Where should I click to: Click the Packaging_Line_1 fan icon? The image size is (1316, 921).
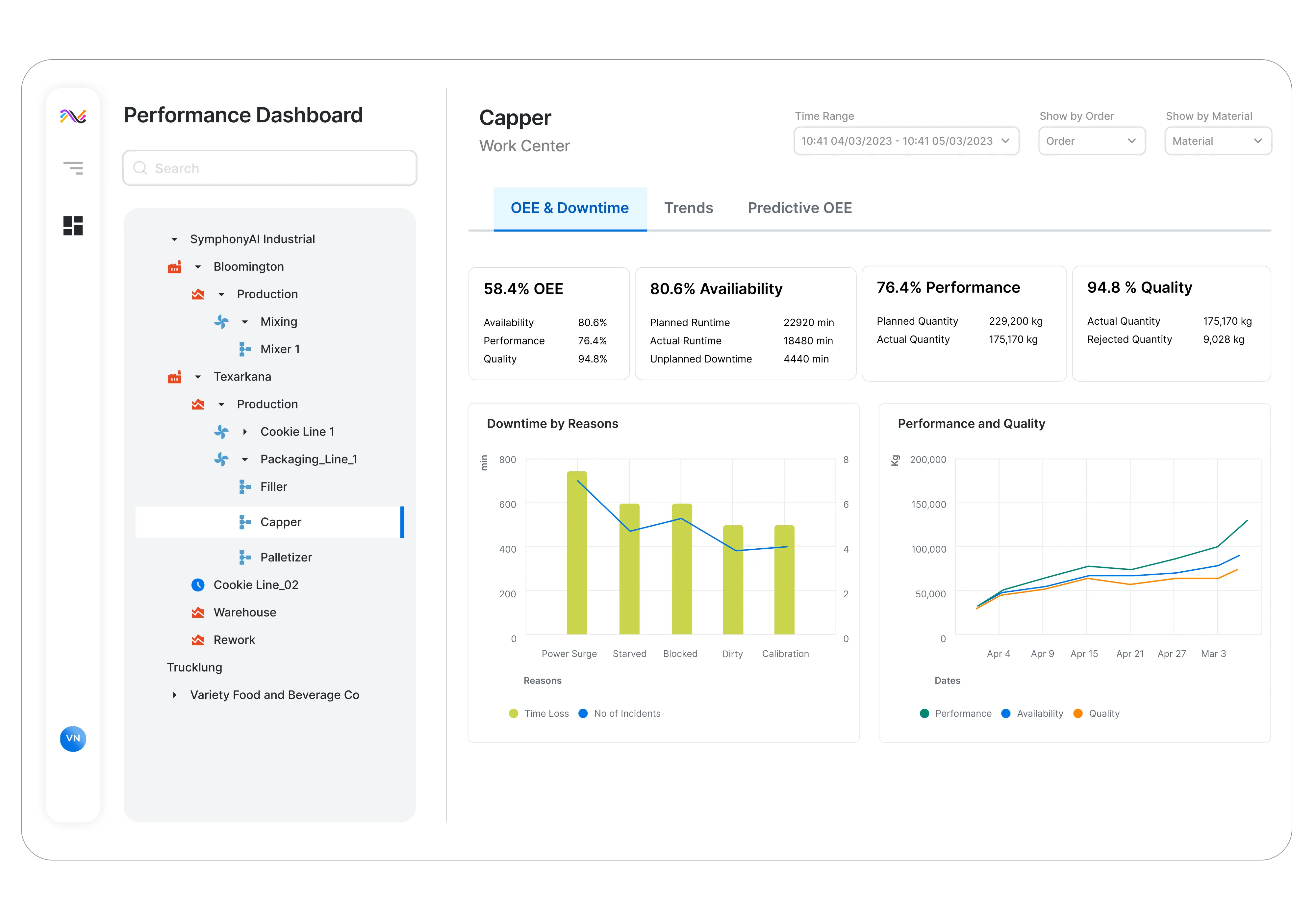(221, 460)
